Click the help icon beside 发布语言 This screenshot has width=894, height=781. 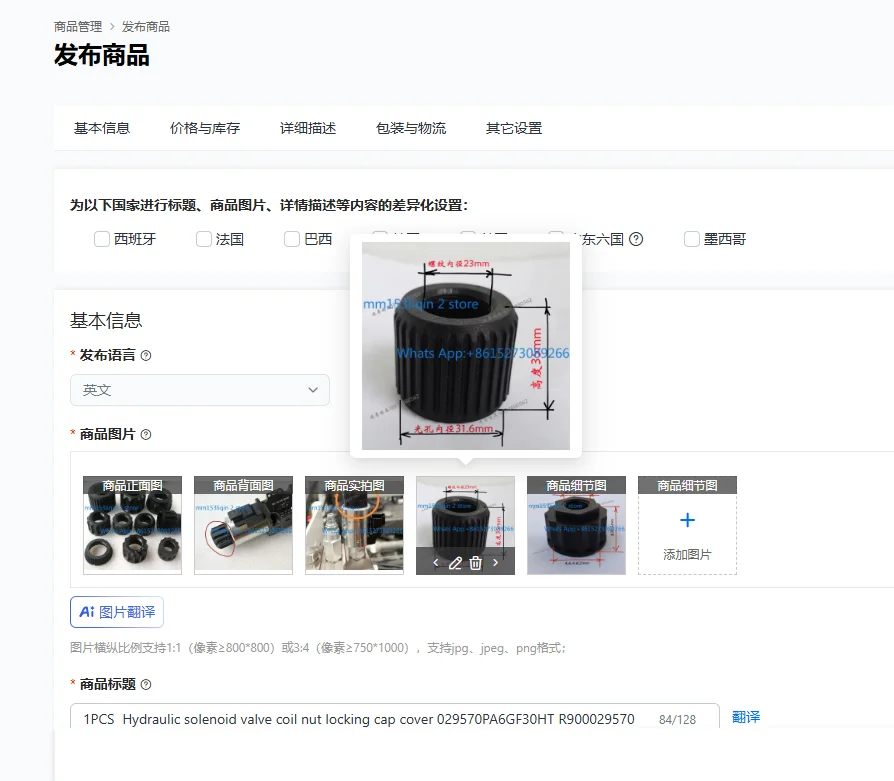(146, 356)
